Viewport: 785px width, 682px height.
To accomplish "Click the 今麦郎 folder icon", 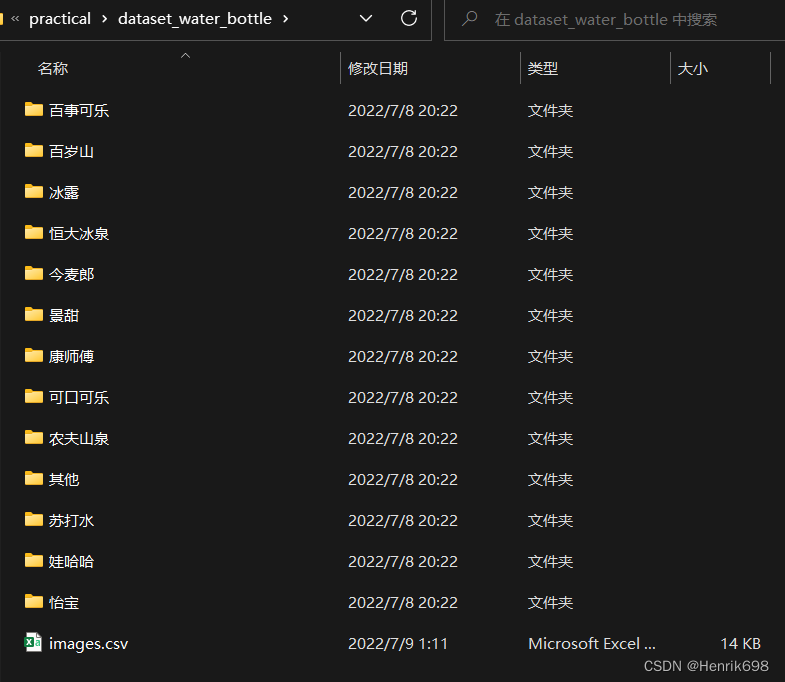I will pyautogui.click(x=34, y=273).
